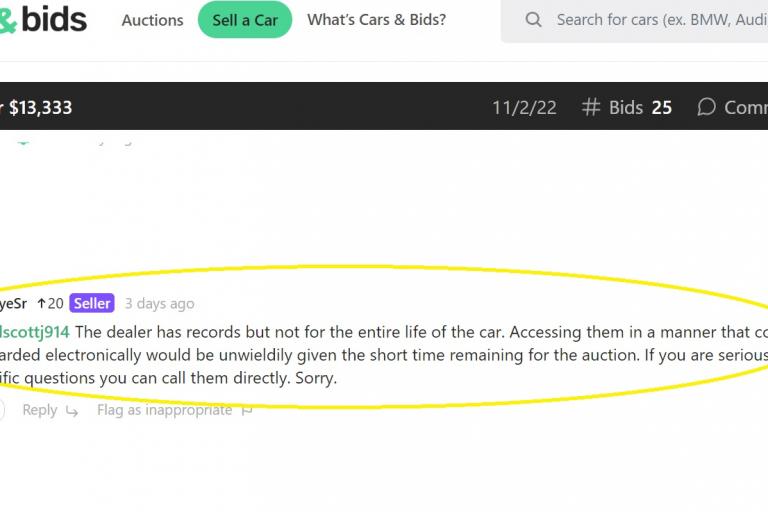The image size is (768, 512).
Task: Click the Sell a Car button
Action: (x=245, y=20)
